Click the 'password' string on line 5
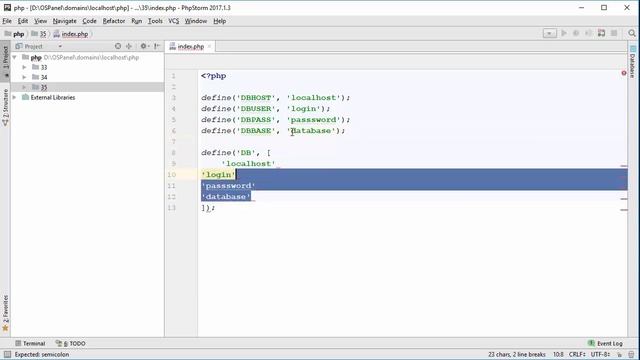640x360 pixels. [x=313, y=120]
